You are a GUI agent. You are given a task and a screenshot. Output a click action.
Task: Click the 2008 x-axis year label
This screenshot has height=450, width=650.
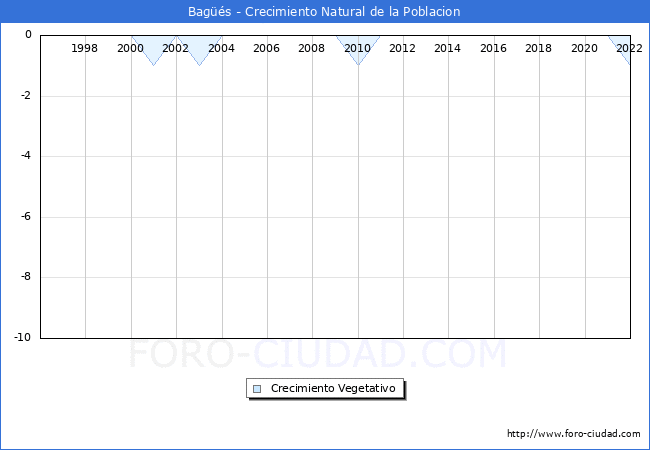[311, 48]
